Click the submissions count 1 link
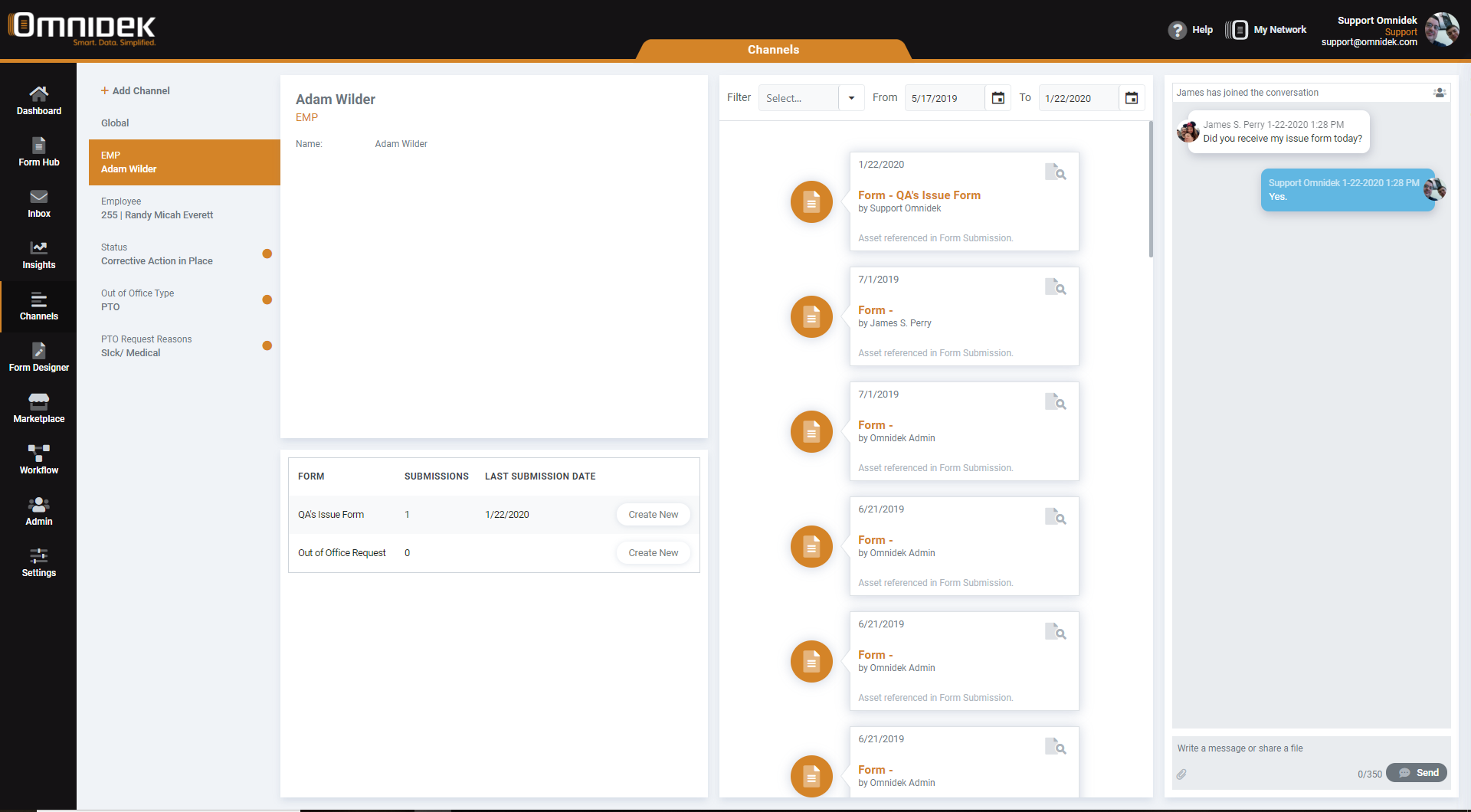Screen dimensions: 1471x812 point(407,515)
